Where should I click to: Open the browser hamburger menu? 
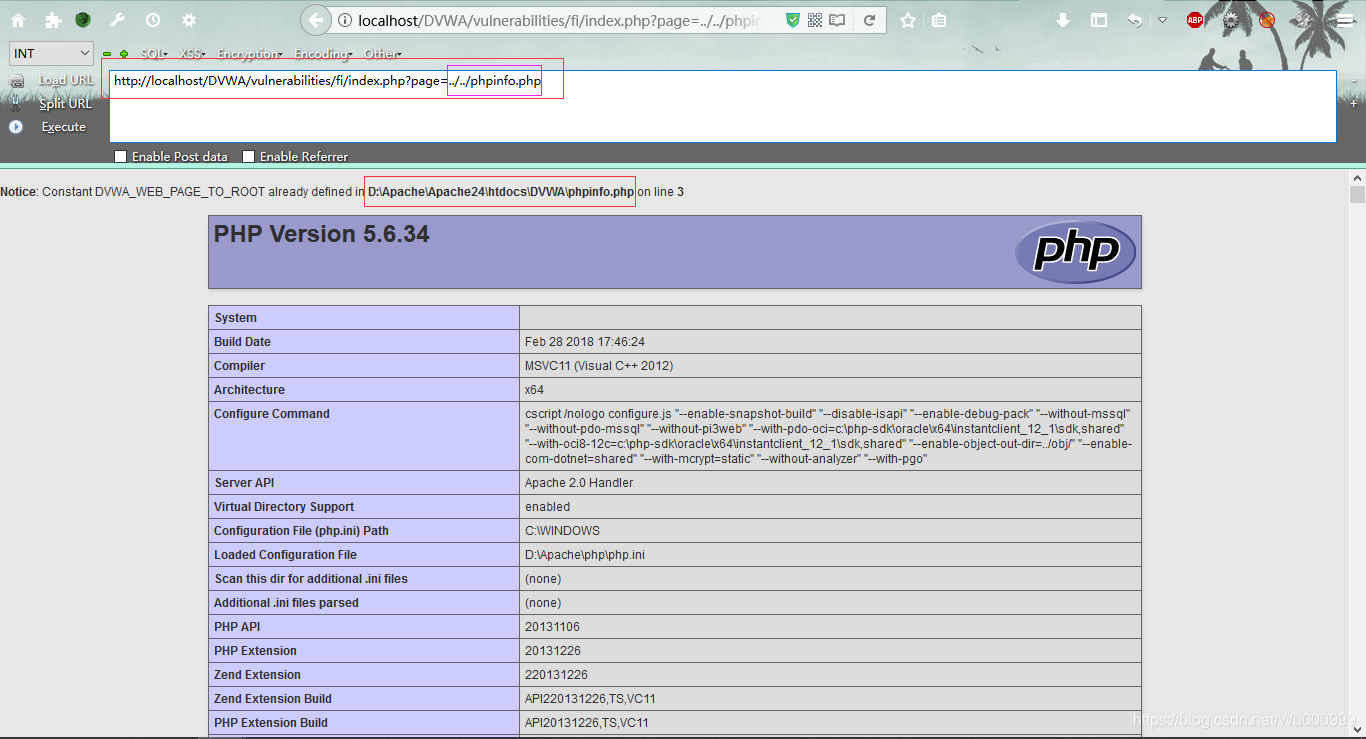pos(1346,20)
